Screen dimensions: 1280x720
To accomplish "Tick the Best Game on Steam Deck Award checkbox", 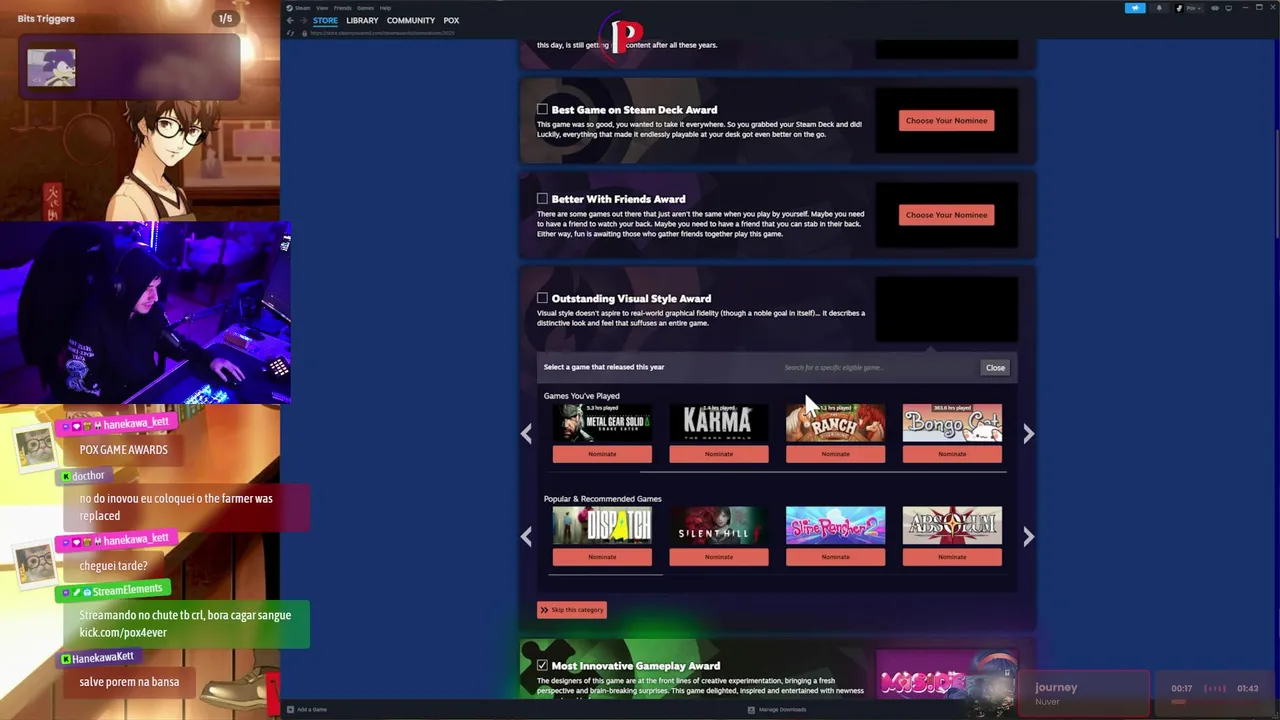I will pos(542,109).
